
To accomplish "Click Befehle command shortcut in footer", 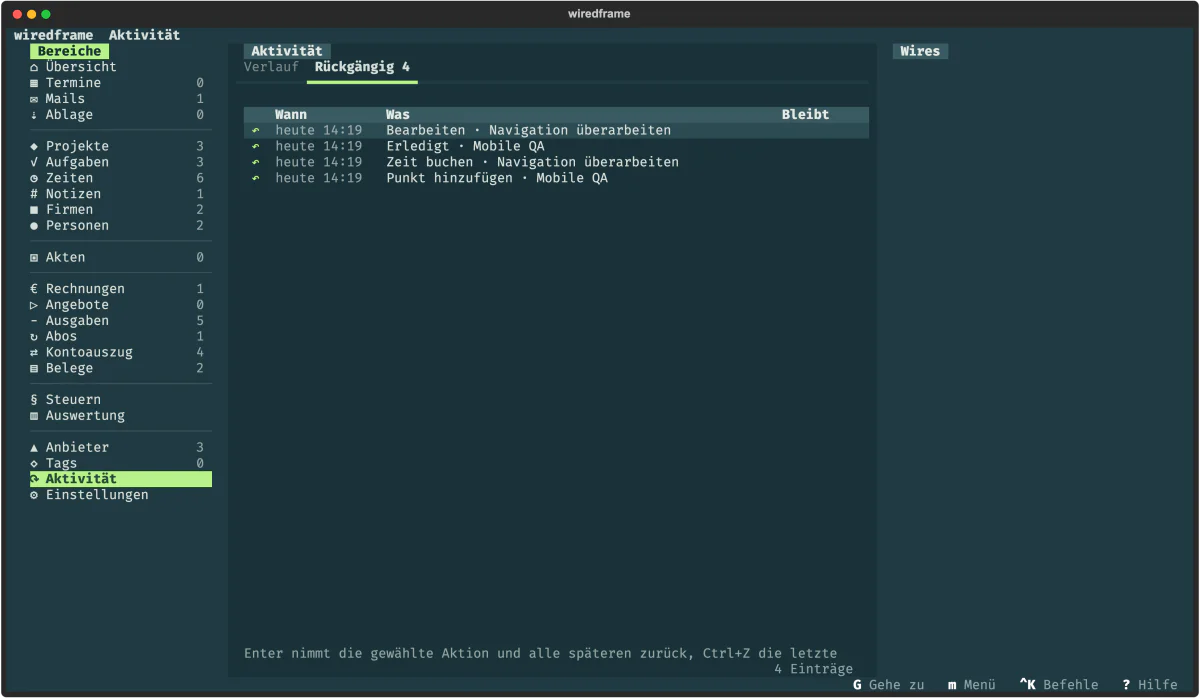I will tap(1059, 685).
